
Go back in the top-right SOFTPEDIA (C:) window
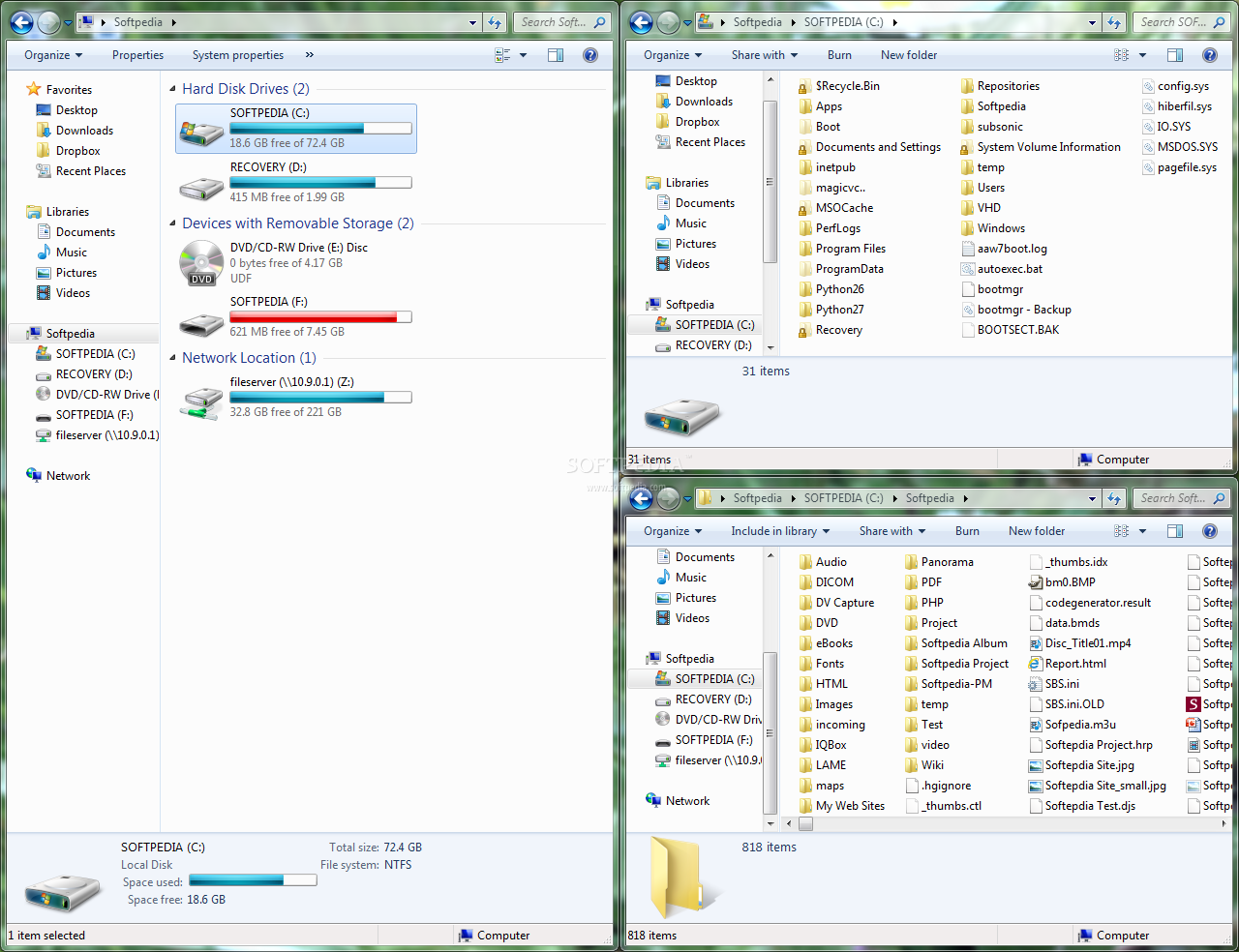pyautogui.click(x=641, y=22)
